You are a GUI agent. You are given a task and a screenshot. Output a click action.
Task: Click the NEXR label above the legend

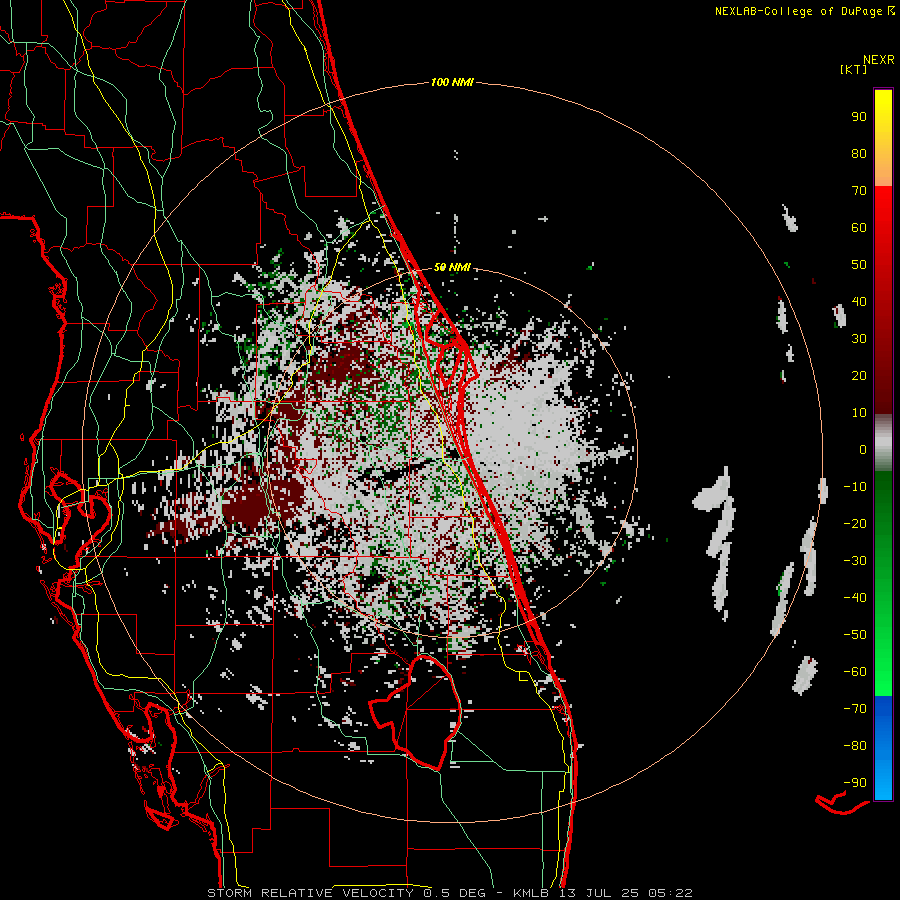pos(879,60)
